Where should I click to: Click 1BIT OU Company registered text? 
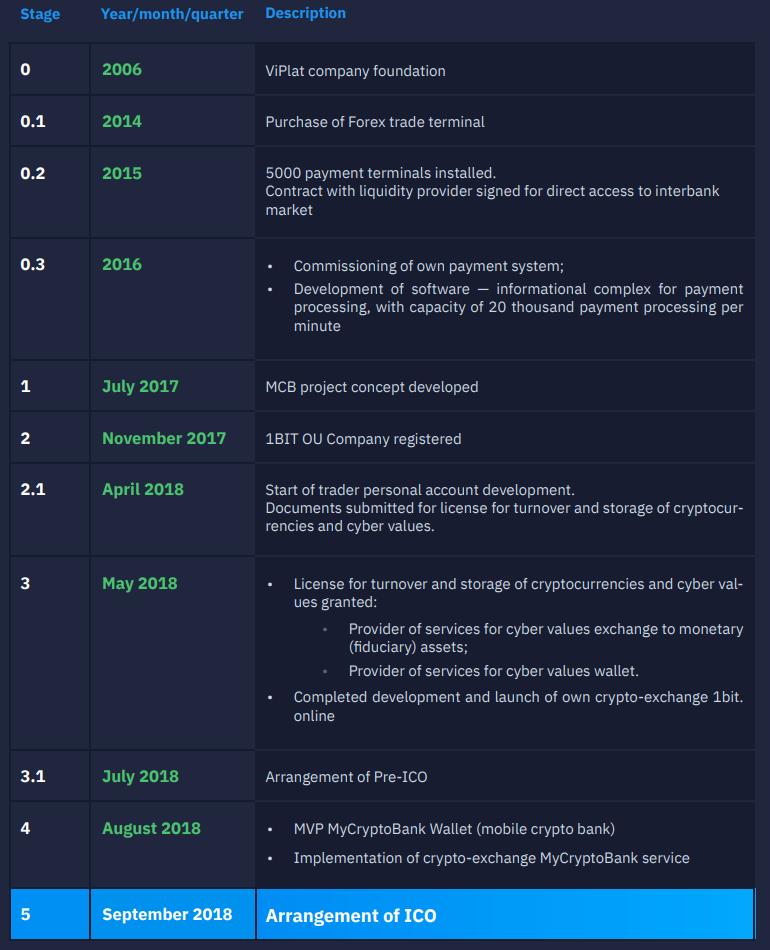363,439
